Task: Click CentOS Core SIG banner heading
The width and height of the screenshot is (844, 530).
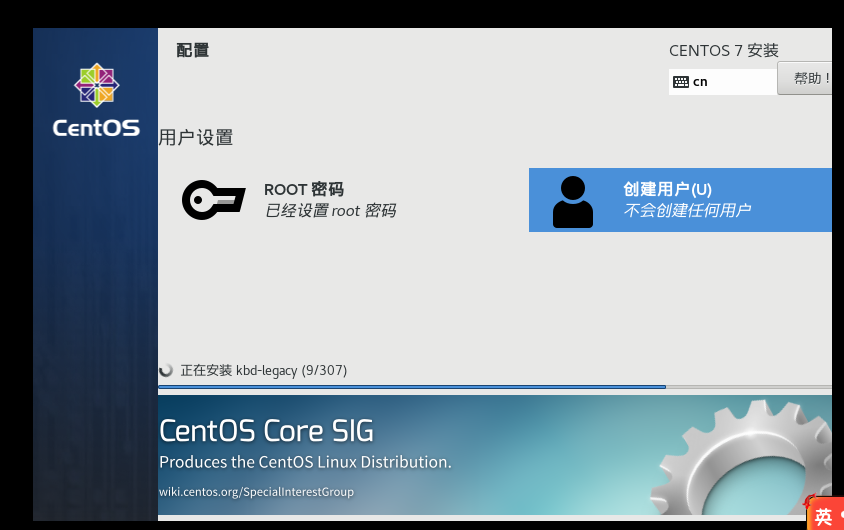Action: click(x=266, y=431)
